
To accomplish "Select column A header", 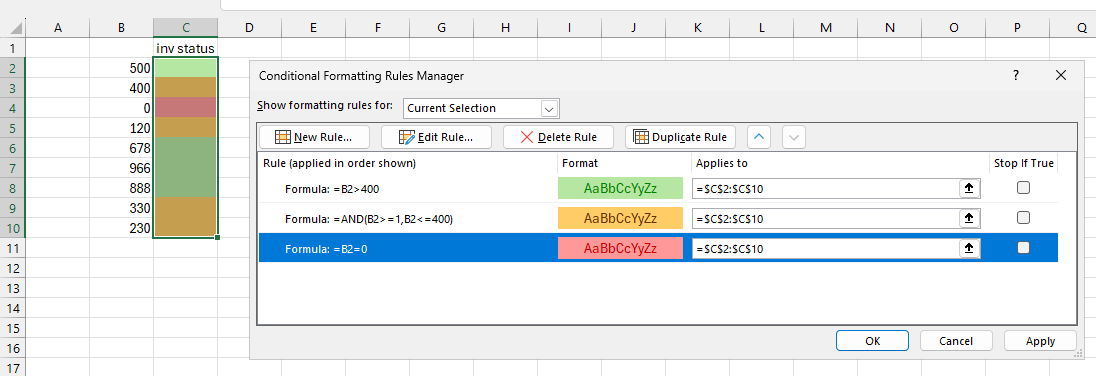I will pos(57,28).
